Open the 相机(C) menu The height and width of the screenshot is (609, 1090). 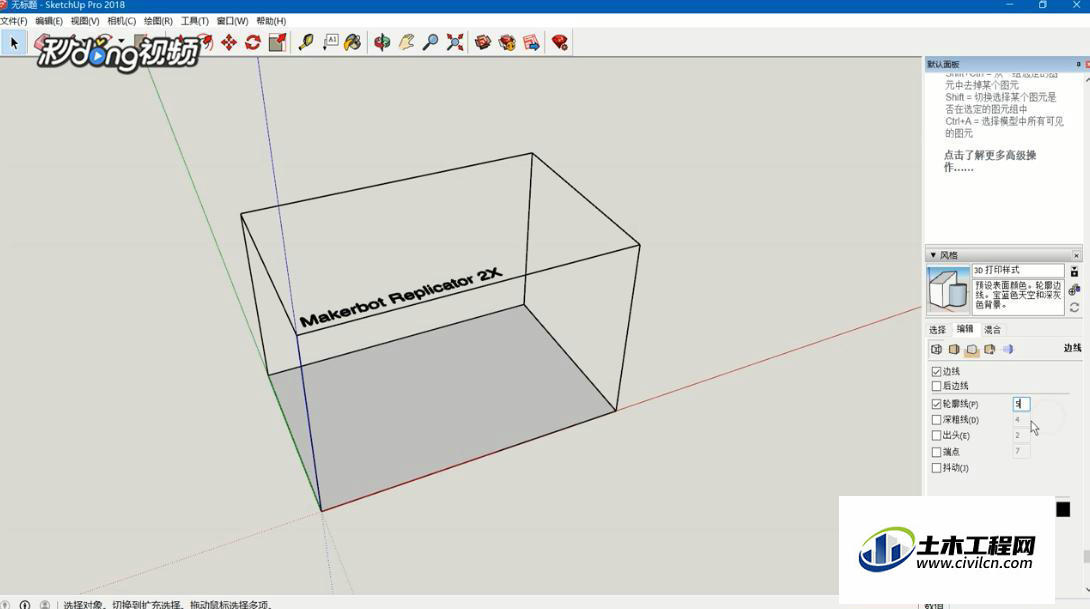tap(122, 21)
